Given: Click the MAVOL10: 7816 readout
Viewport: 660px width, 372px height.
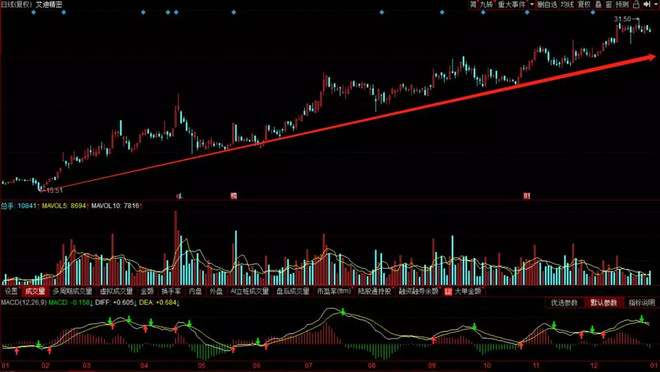Looking at the screenshot, I should (116, 206).
